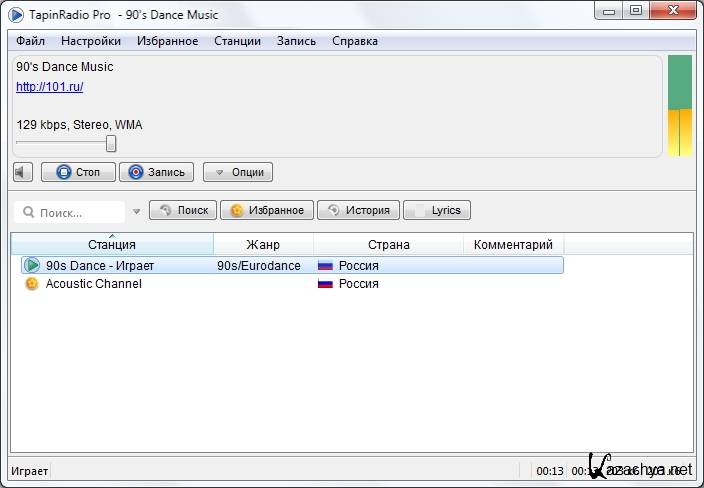Open the Опции dropdown button
704x488 pixels.
[x=238, y=172]
